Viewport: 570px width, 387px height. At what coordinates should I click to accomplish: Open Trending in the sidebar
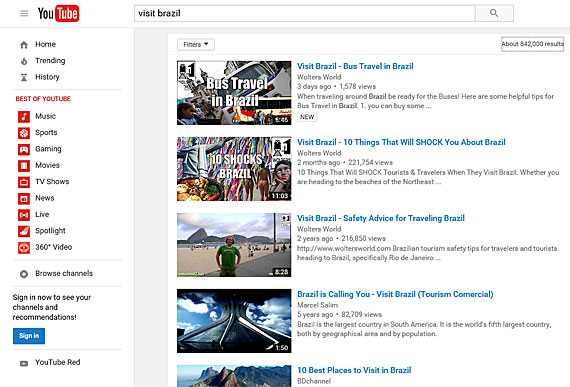point(50,61)
